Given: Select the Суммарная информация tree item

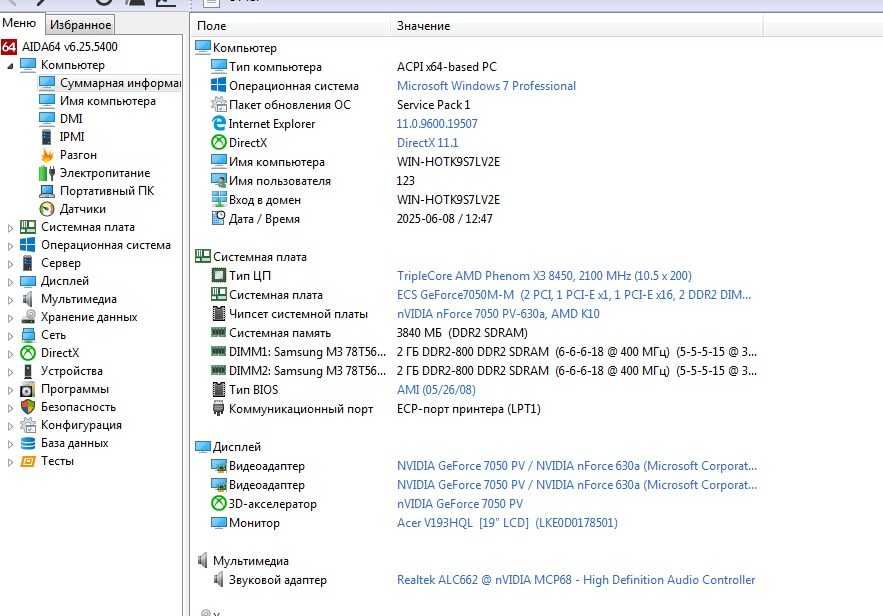Looking at the screenshot, I should (x=109, y=83).
